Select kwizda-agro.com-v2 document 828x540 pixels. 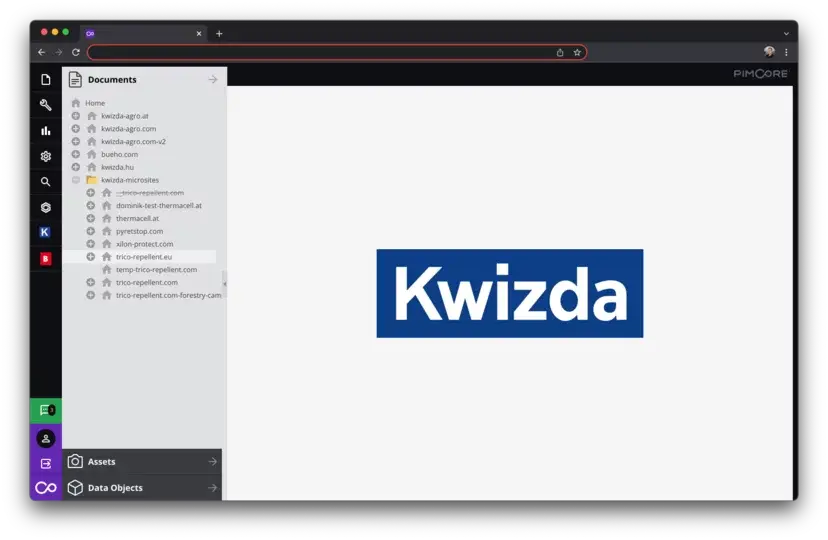click(133, 141)
